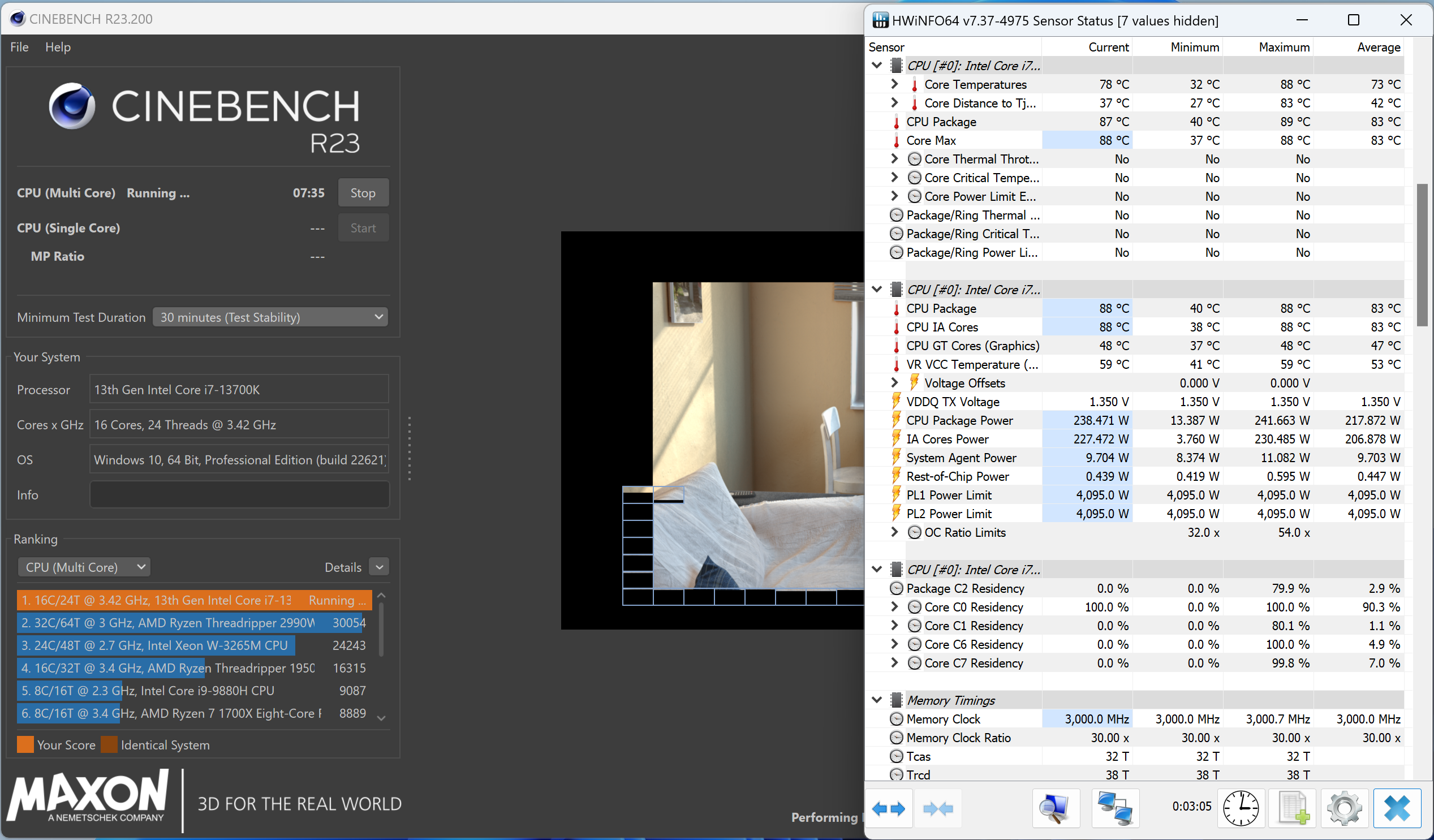
Task: Click the Processor field showing i7-13700K
Action: coord(239,390)
